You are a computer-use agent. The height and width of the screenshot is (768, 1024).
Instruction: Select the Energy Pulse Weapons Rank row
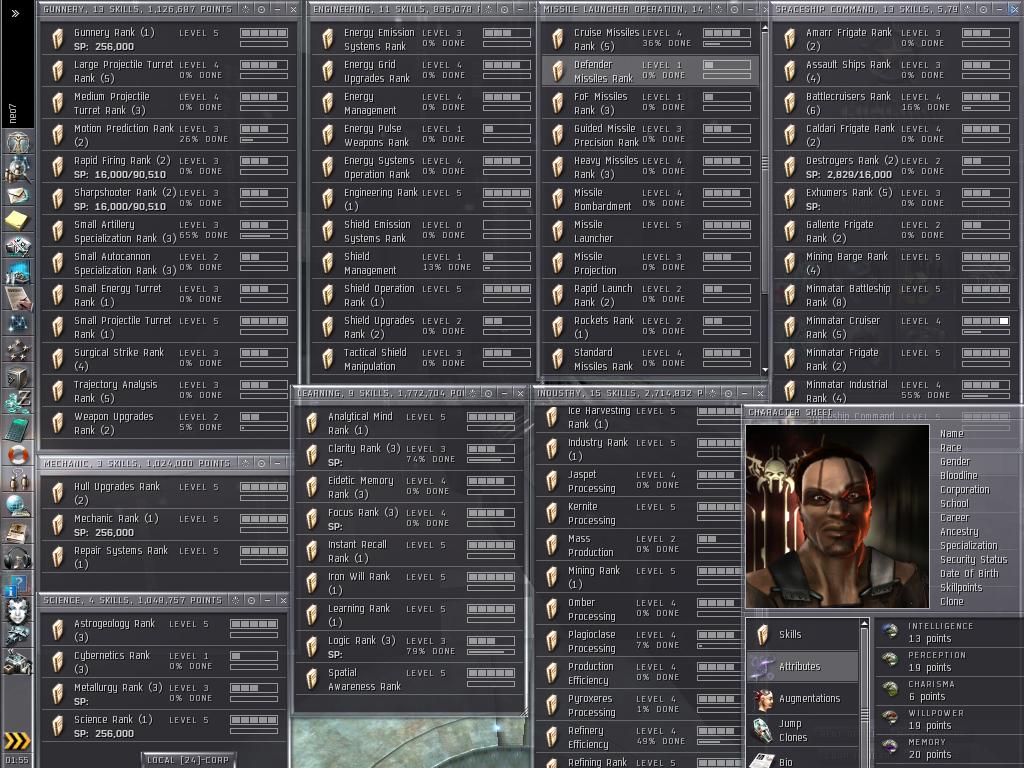424,135
